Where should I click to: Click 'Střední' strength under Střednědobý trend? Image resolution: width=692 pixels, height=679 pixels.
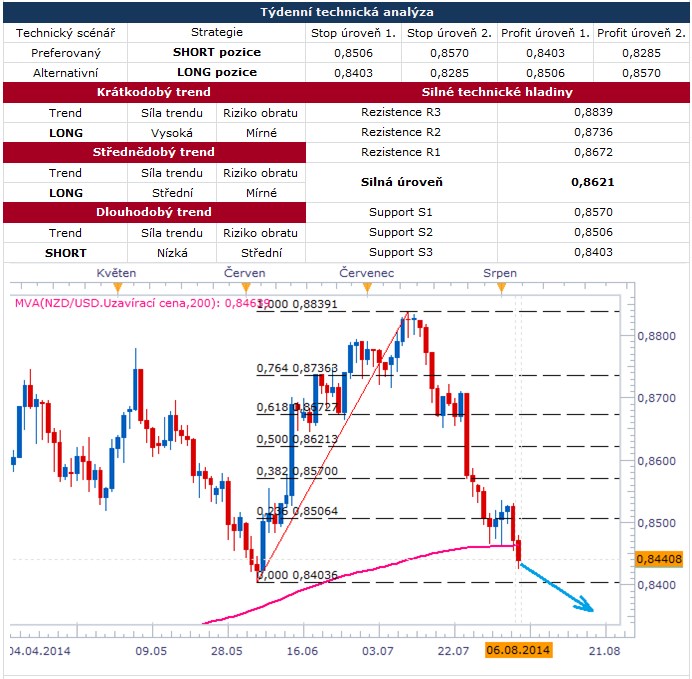(173, 193)
